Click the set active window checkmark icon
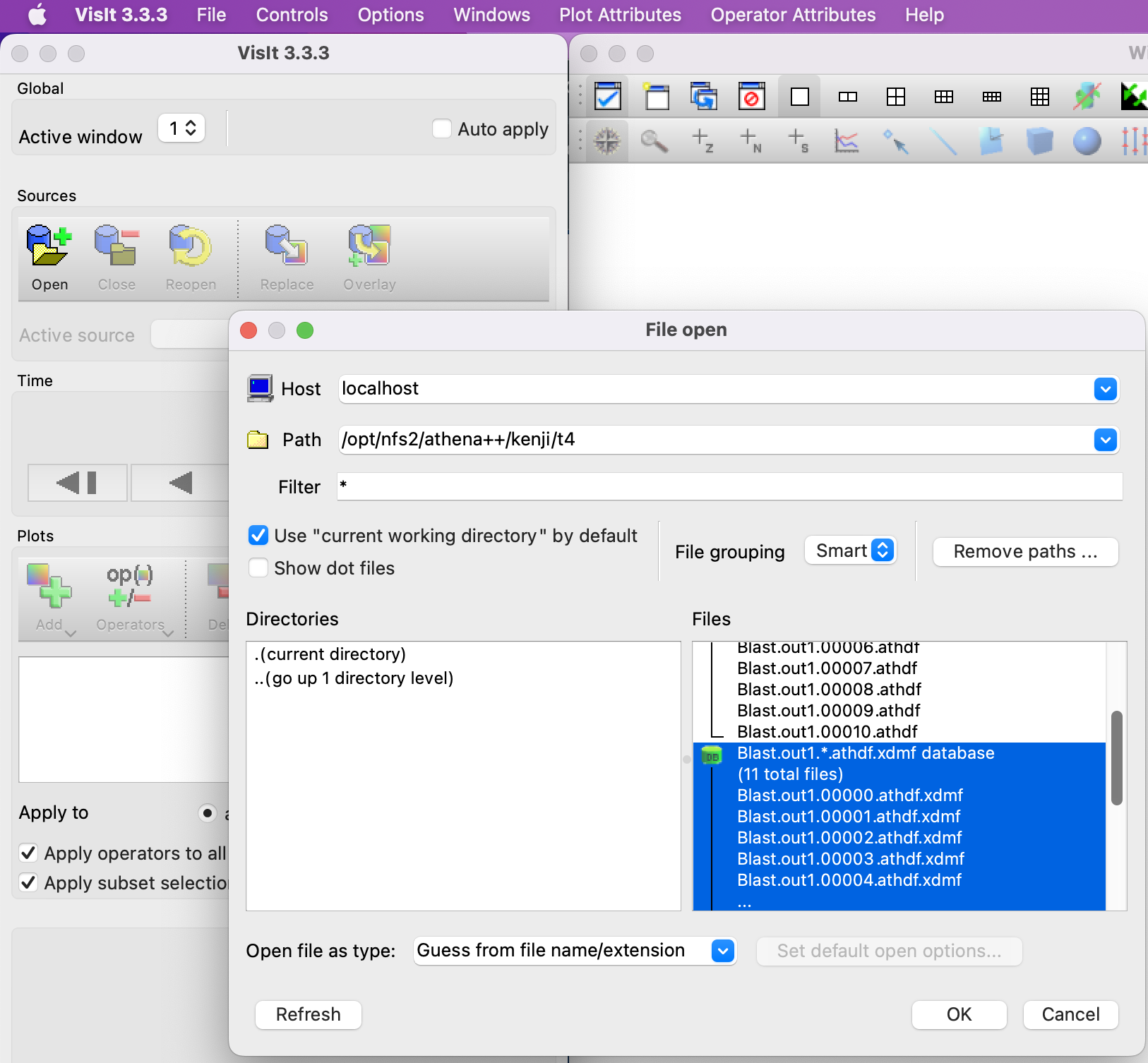The width and height of the screenshot is (1148, 1063). coord(608,96)
